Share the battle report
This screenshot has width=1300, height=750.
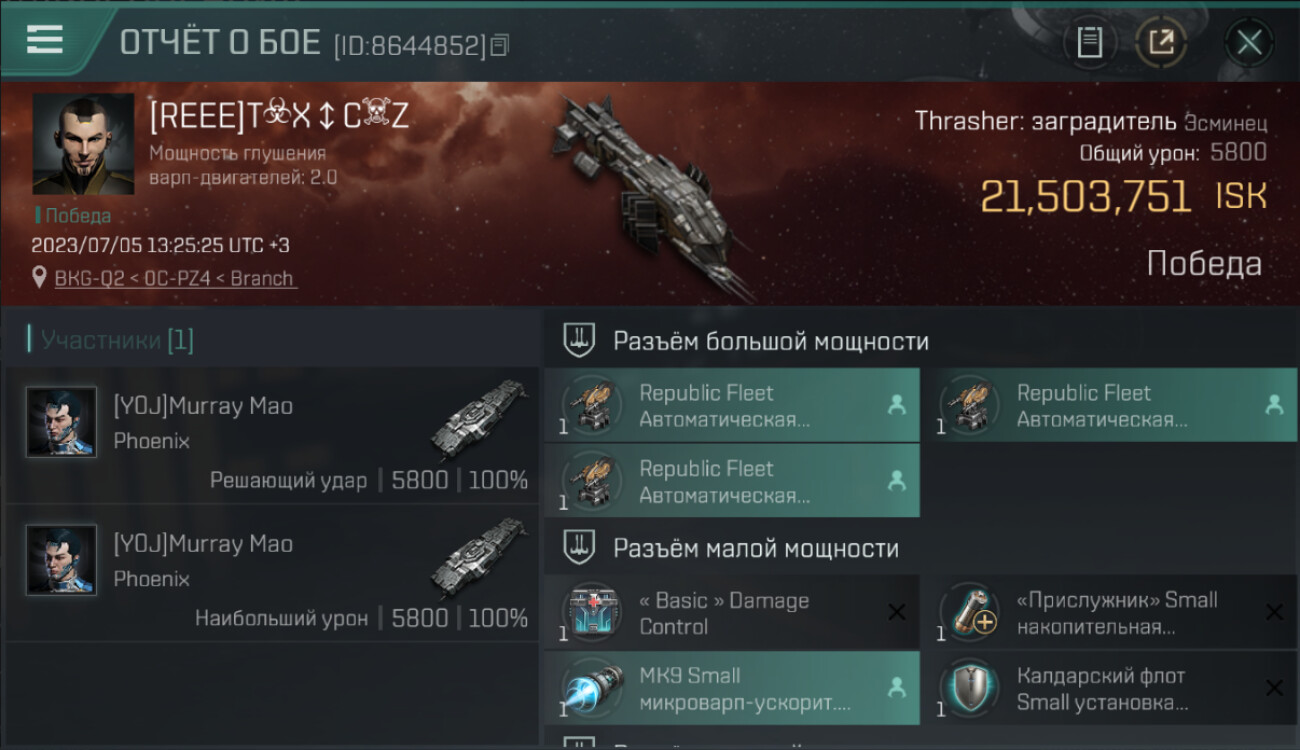pyautogui.click(x=1161, y=42)
